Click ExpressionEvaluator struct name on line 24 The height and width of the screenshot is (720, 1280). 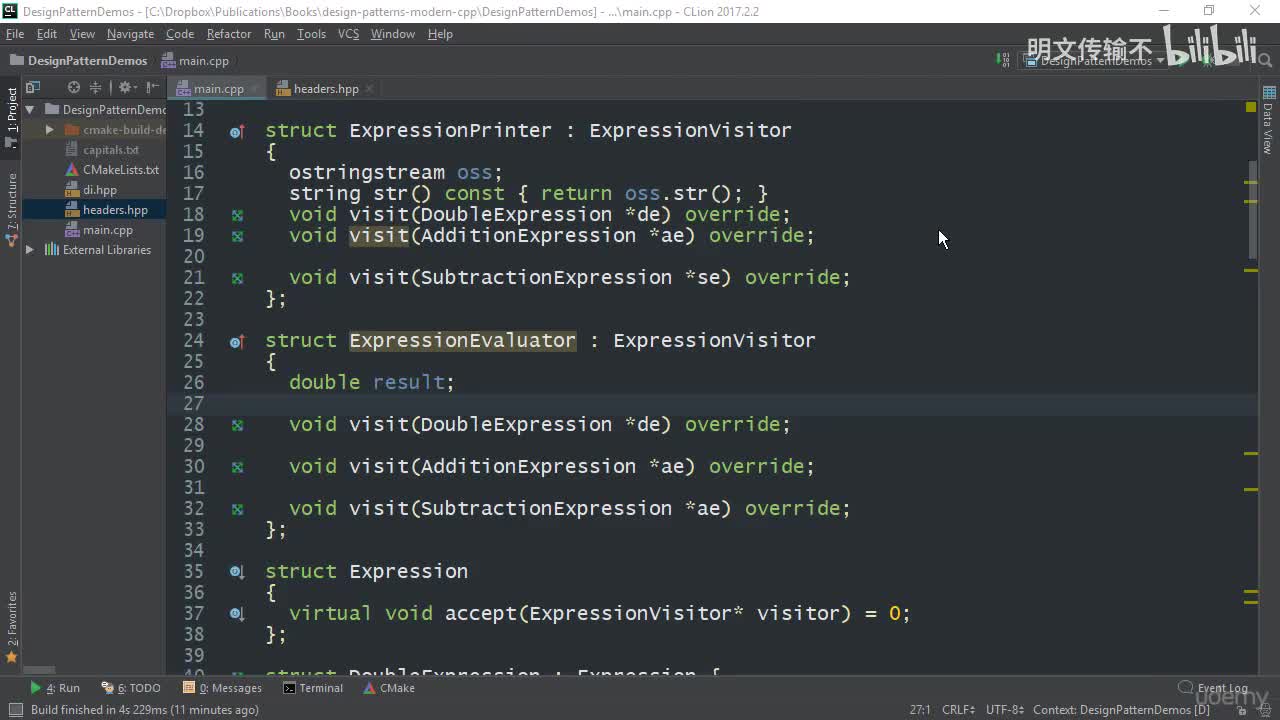tap(462, 341)
